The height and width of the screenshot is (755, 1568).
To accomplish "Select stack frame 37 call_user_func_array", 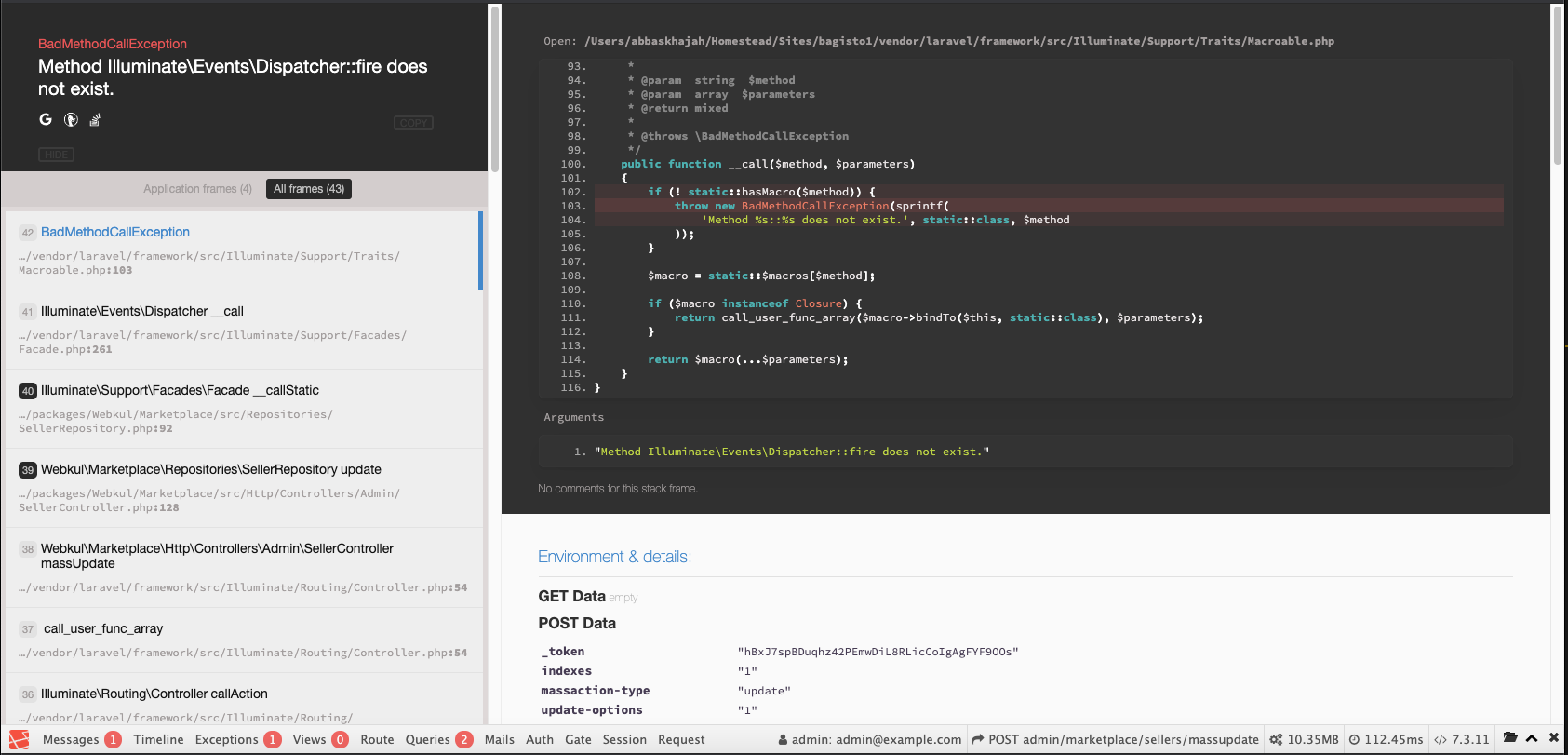I will tap(242, 640).
